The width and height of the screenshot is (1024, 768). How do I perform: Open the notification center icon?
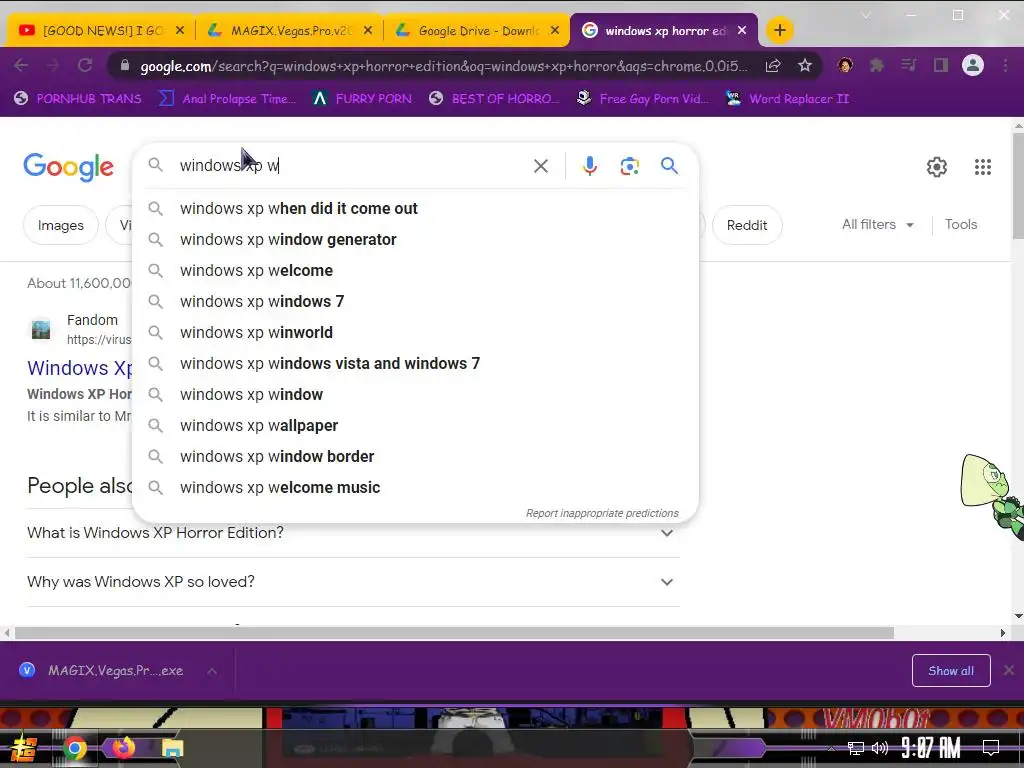[x=991, y=748]
